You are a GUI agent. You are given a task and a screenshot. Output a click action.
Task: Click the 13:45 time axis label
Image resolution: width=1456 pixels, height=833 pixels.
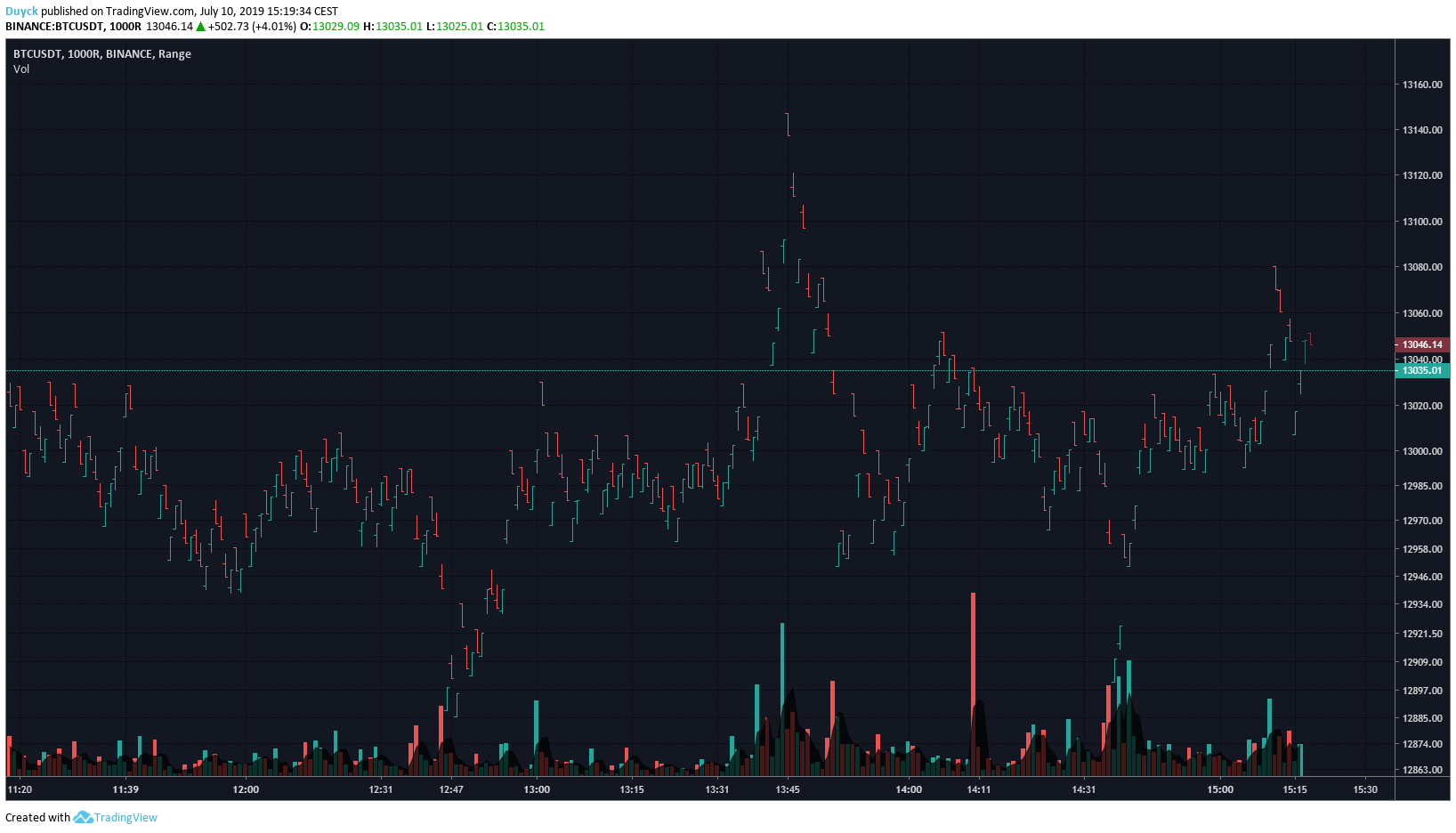point(788,789)
